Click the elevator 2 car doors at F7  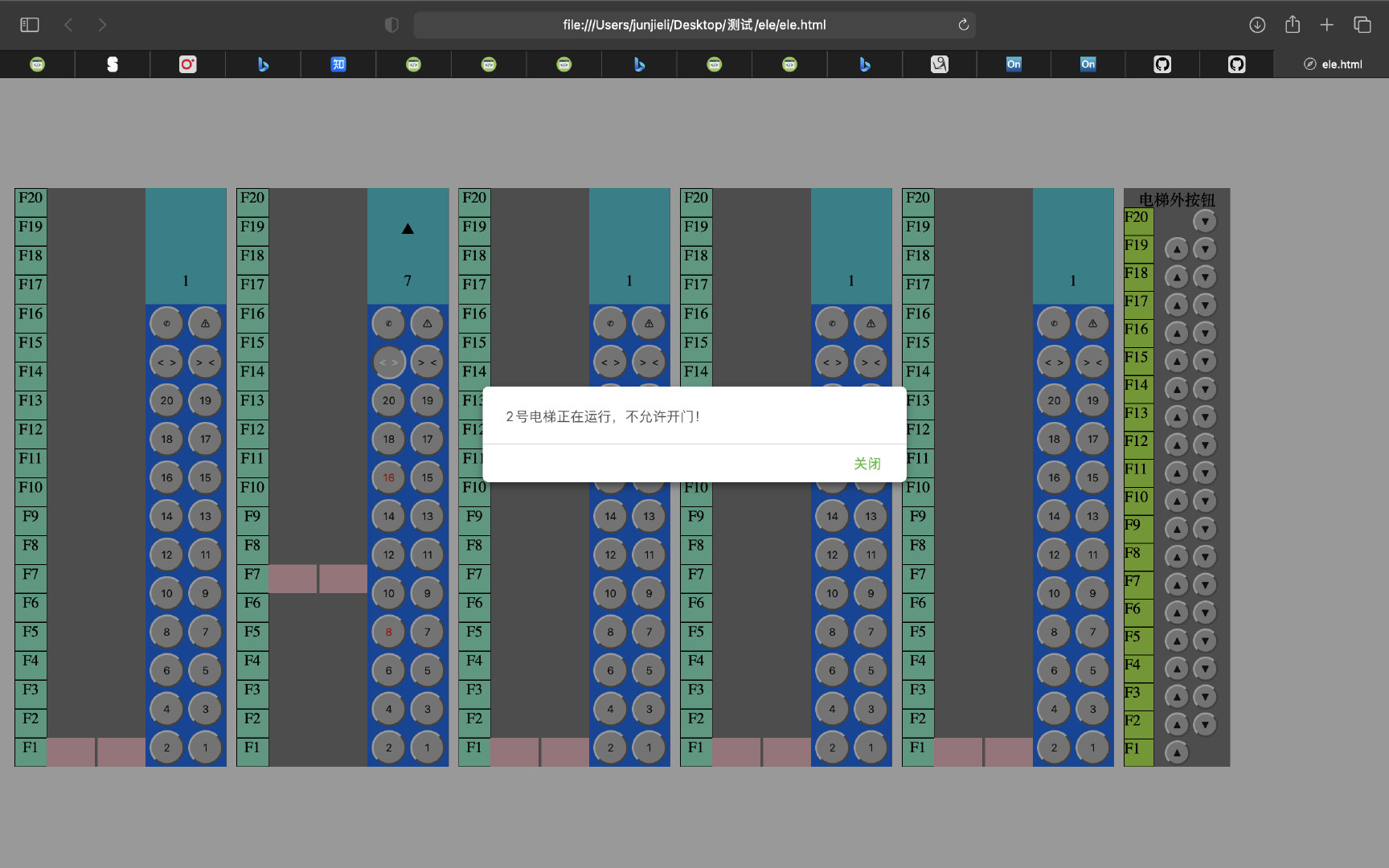pos(318,579)
